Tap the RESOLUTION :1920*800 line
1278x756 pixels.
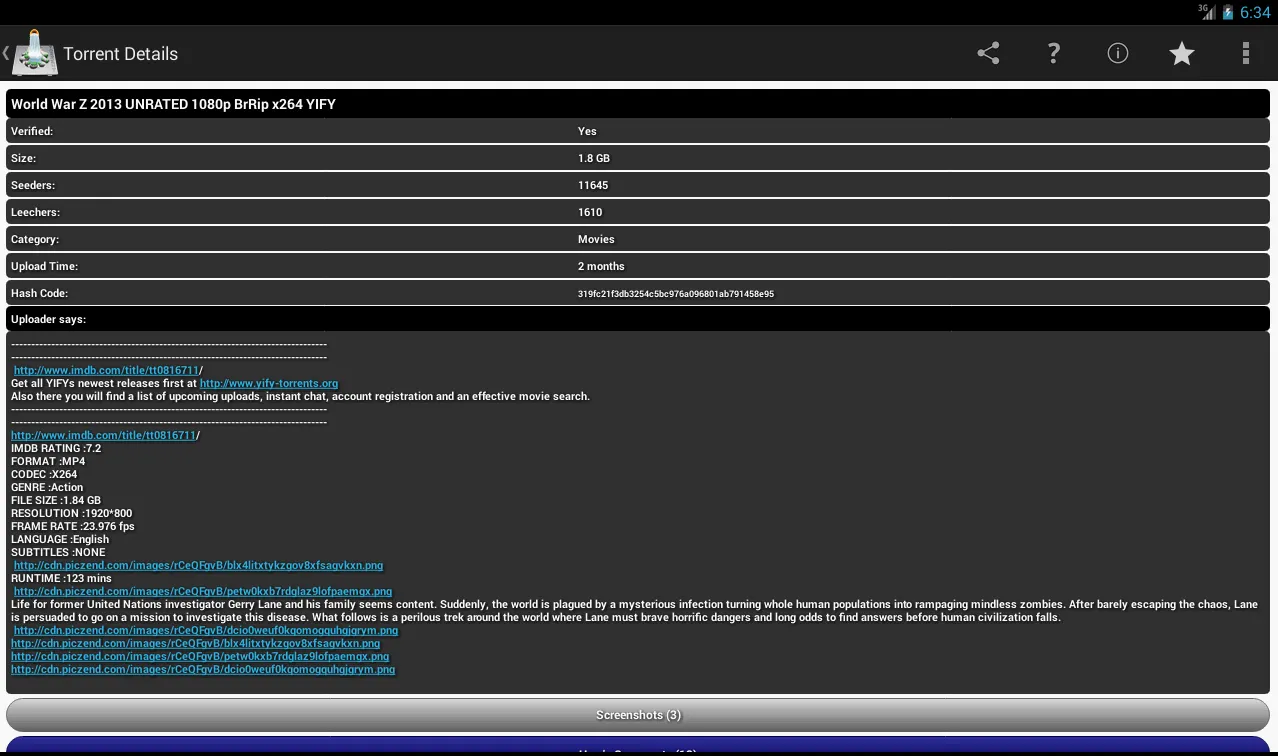[x=71, y=513]
